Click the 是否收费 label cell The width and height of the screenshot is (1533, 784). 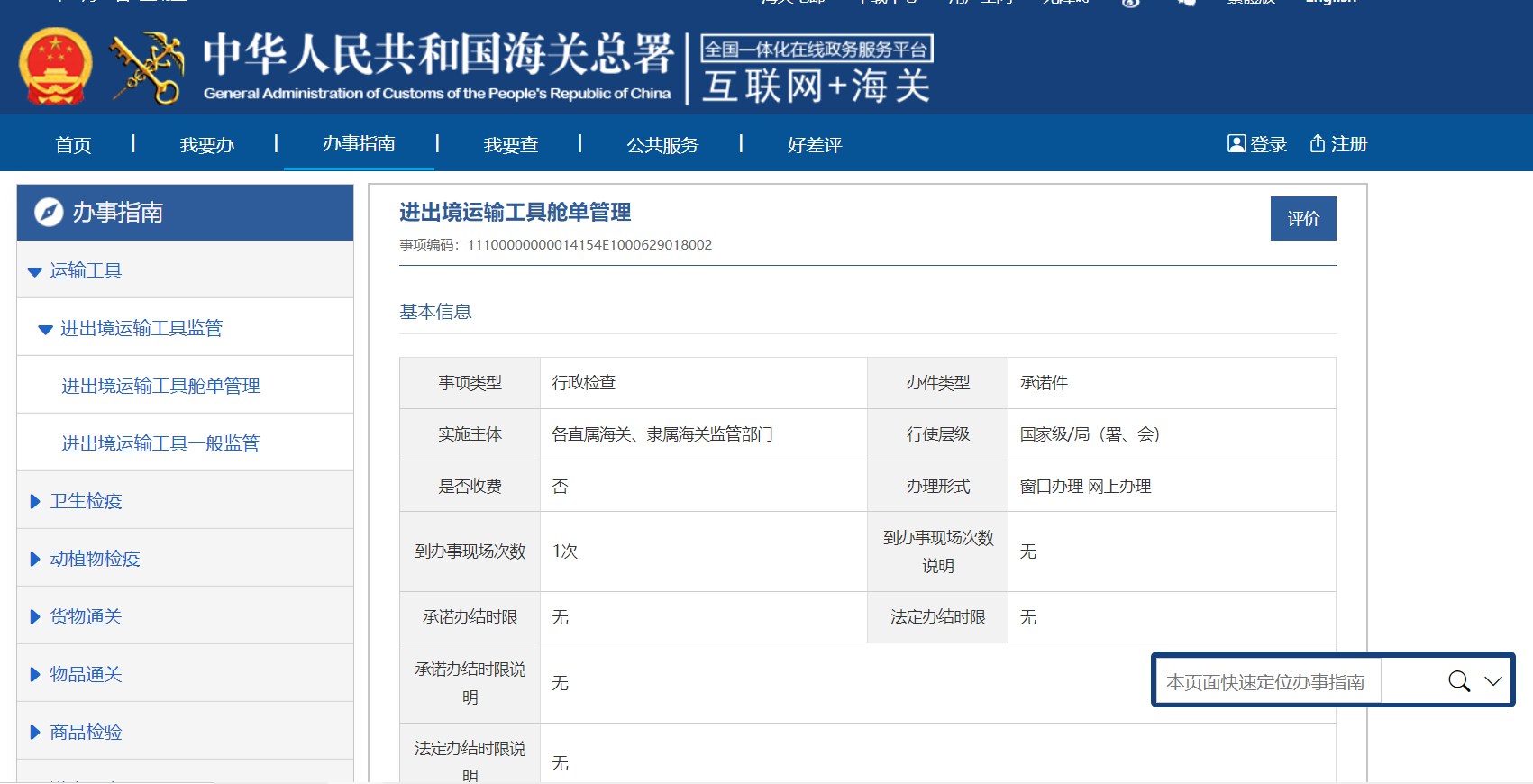(470, 487)
